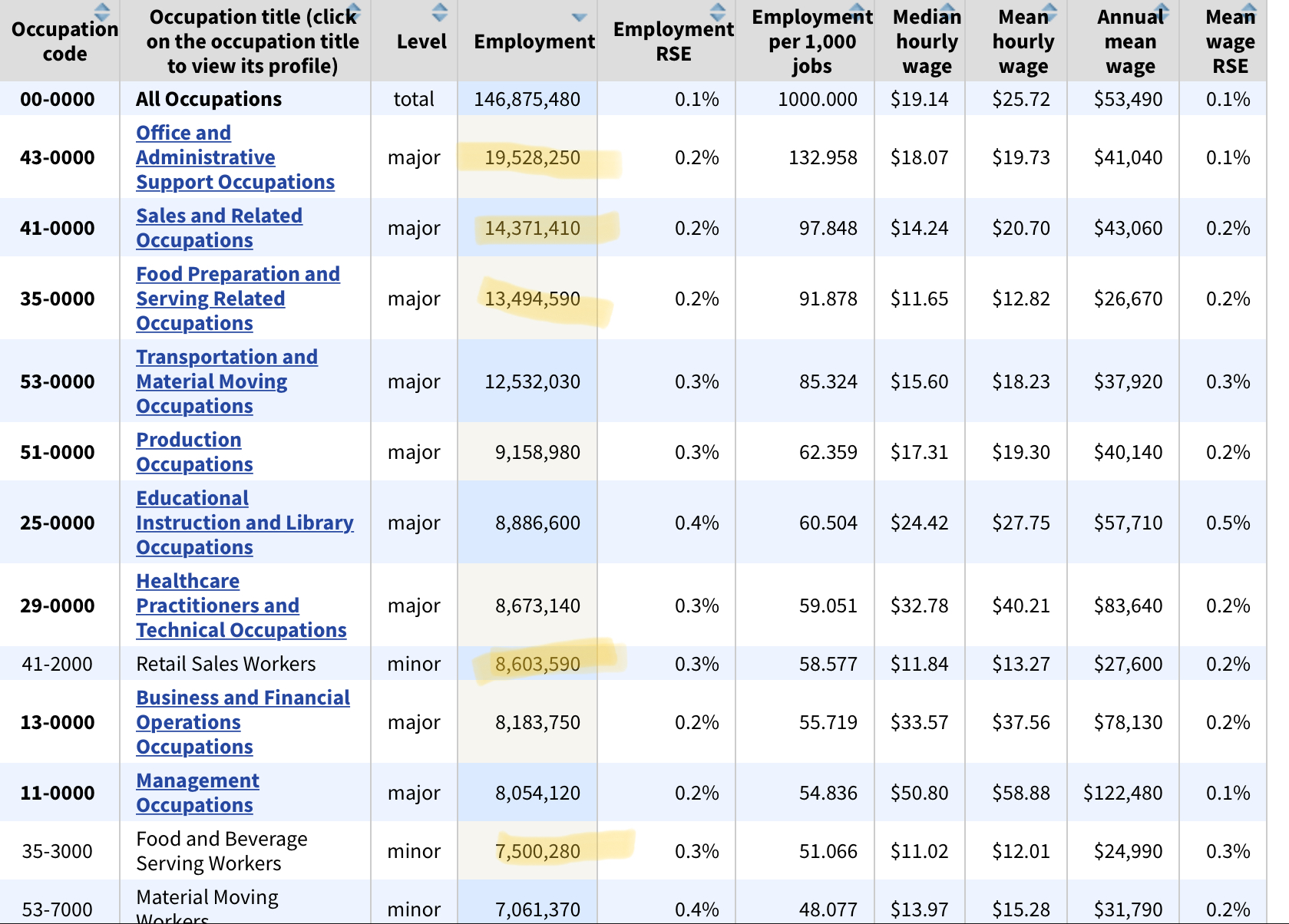The width and height of the screenshot is (1289, 924).
Task: Open Production Occupations profile
Action: pyautogui.click(x=194, y=452)
